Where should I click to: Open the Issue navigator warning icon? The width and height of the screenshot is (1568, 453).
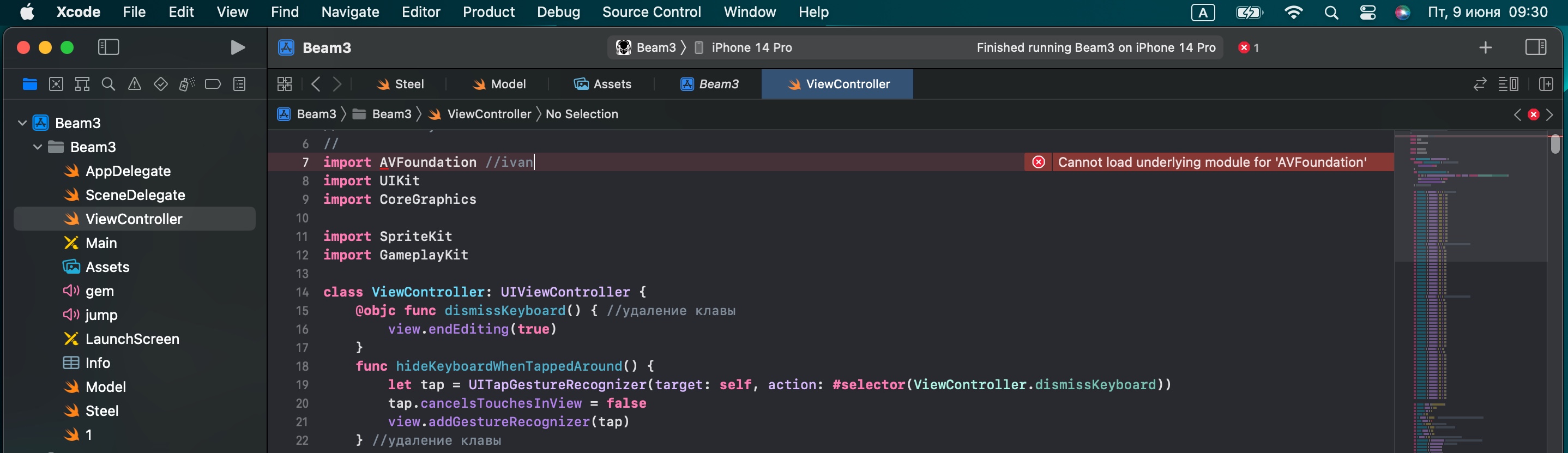(135, 84)
